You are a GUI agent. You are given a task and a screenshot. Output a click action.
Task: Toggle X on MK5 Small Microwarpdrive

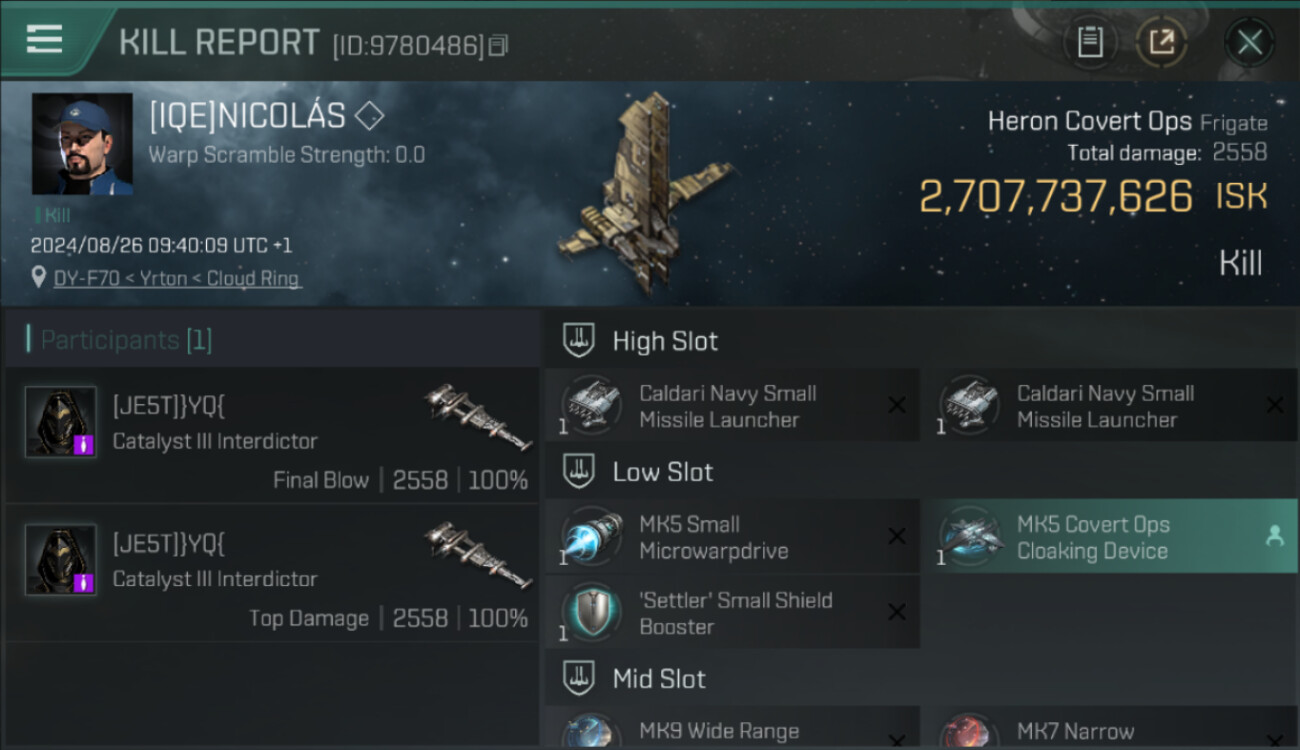pos(897,536)
